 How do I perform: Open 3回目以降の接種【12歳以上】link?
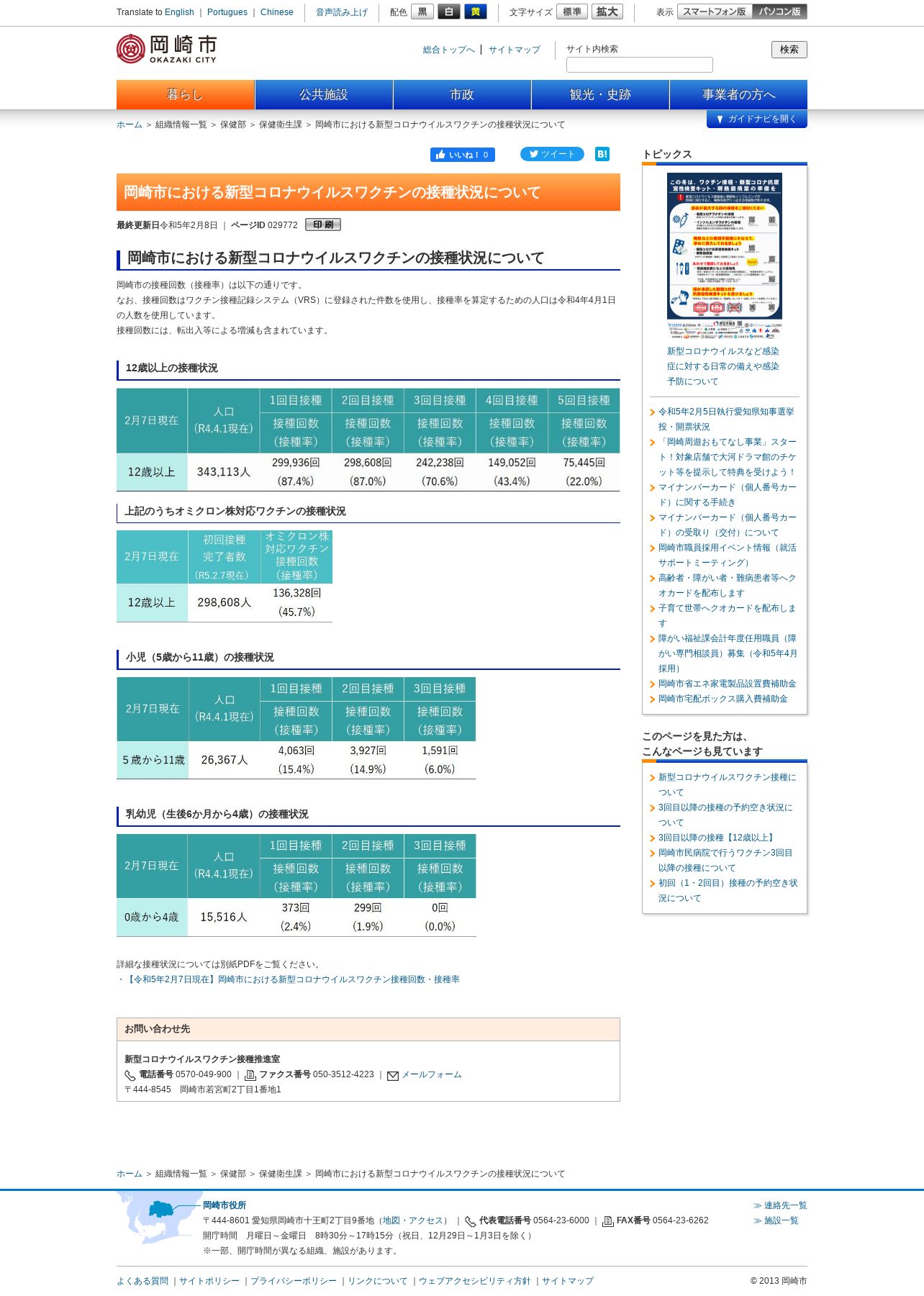[717, 838]
